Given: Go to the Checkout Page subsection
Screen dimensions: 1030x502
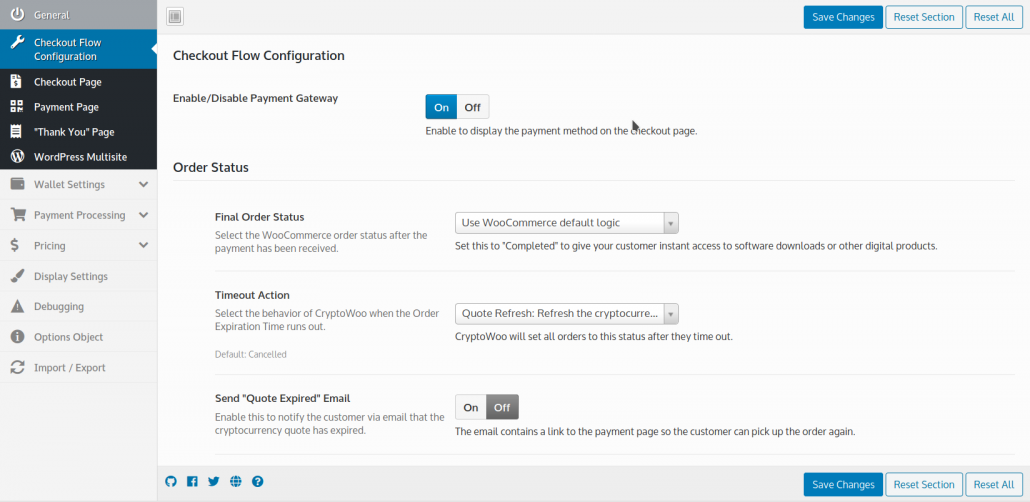Looking at the screenshot, I should [x=79, y=82].
